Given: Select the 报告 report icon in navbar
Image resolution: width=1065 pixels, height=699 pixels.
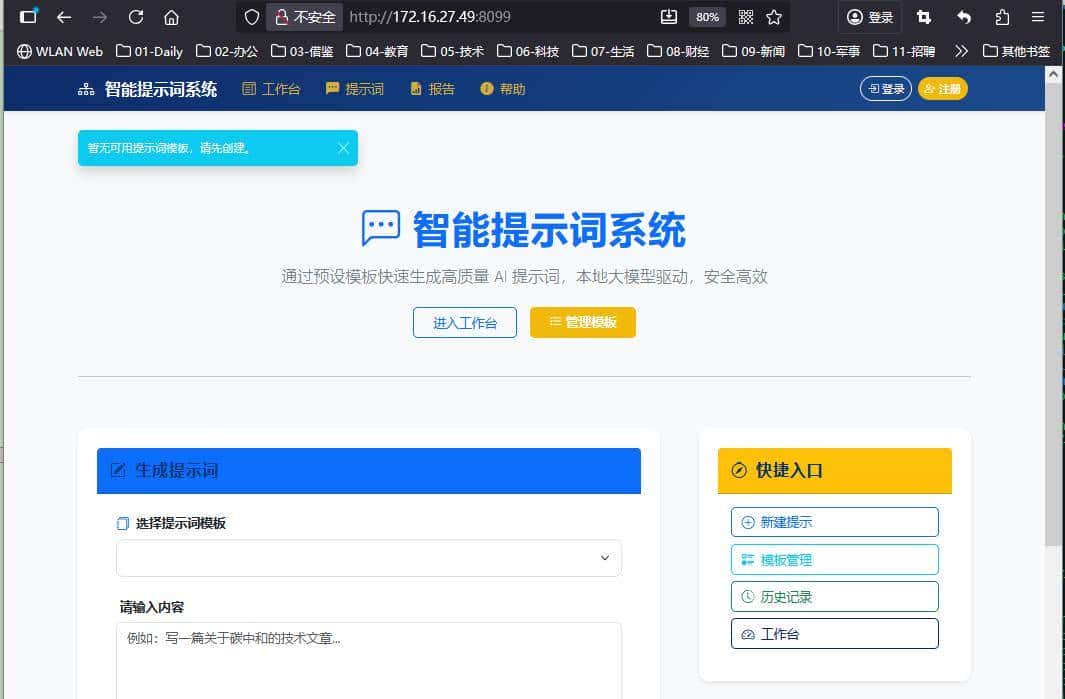Looking at the screenshot, I should tap(415, 88).
